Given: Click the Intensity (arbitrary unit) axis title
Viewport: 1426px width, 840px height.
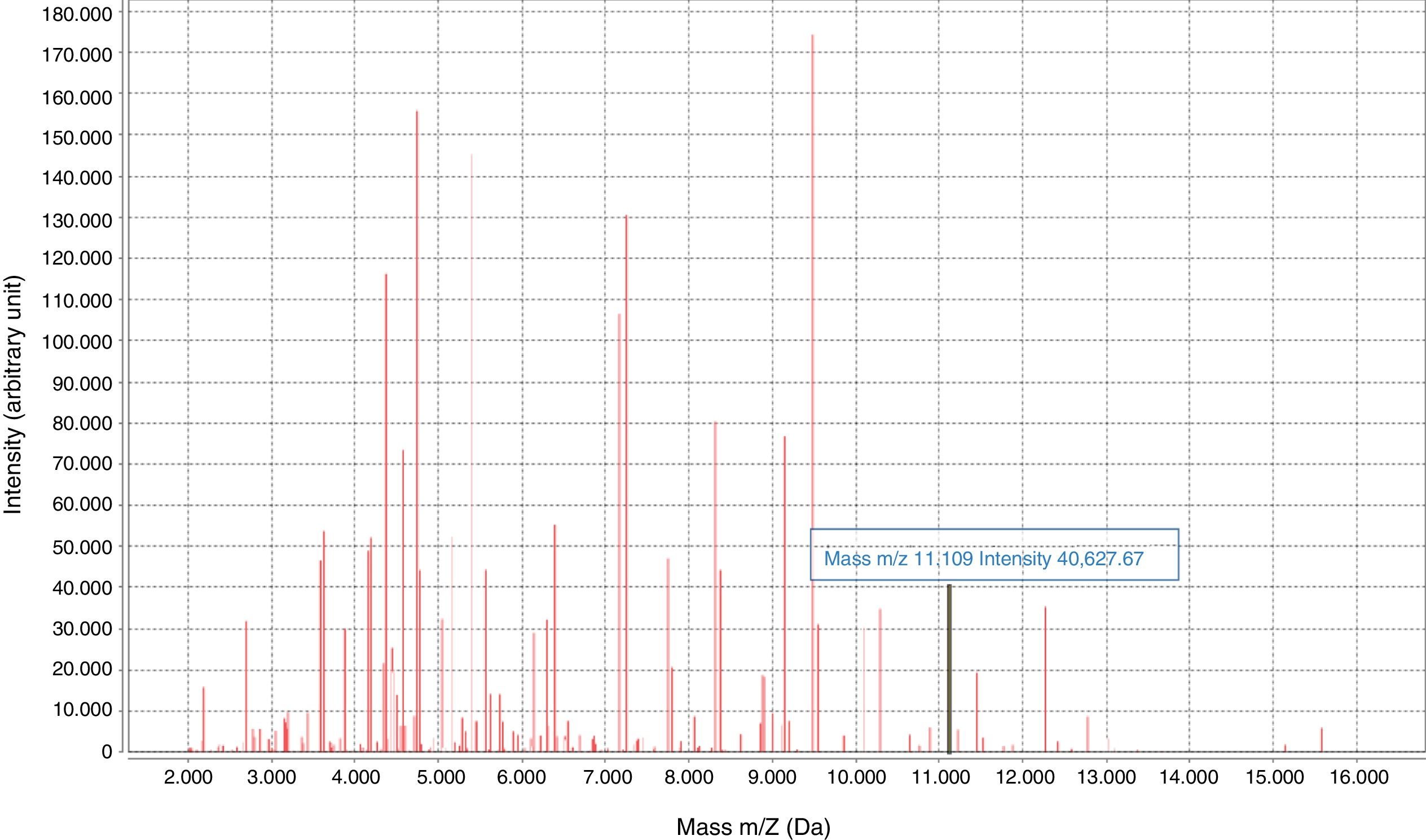Looking at the screenshot, I should (x=14, y=394).
